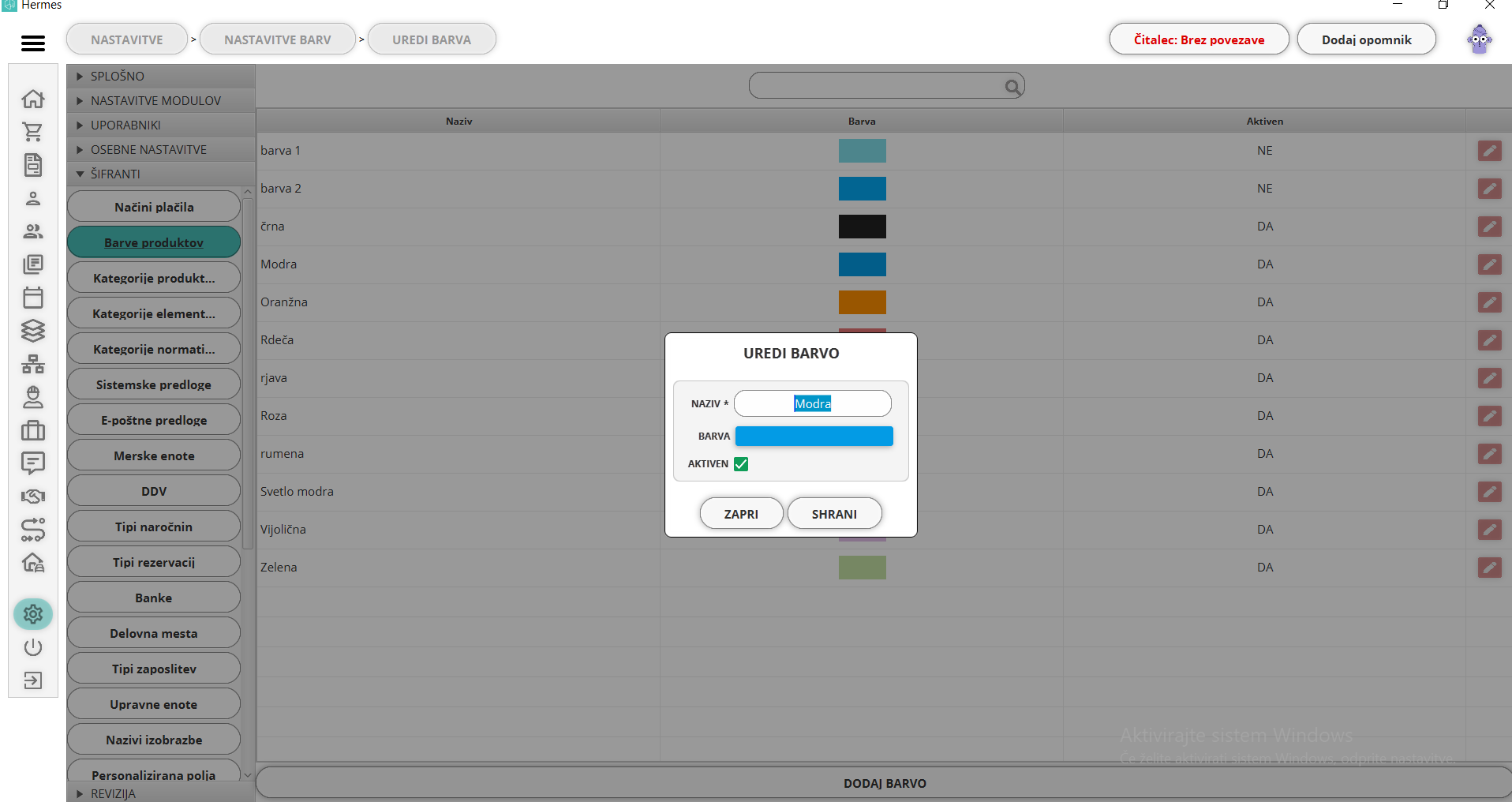1512x802 pixels.
Task: Select DDV in the sidebar list
Action: 154,491
